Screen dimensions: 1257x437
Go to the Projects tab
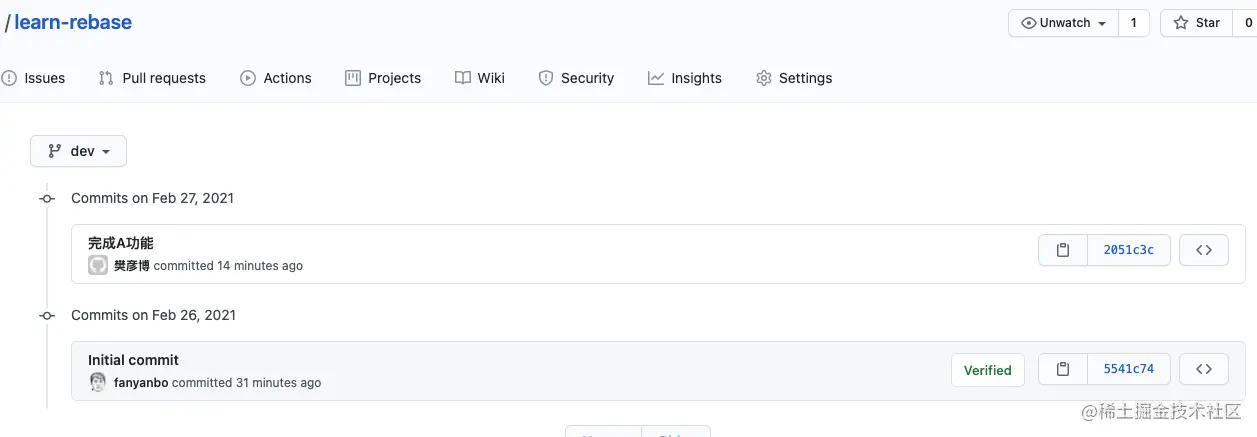click(x=383, y=78)
